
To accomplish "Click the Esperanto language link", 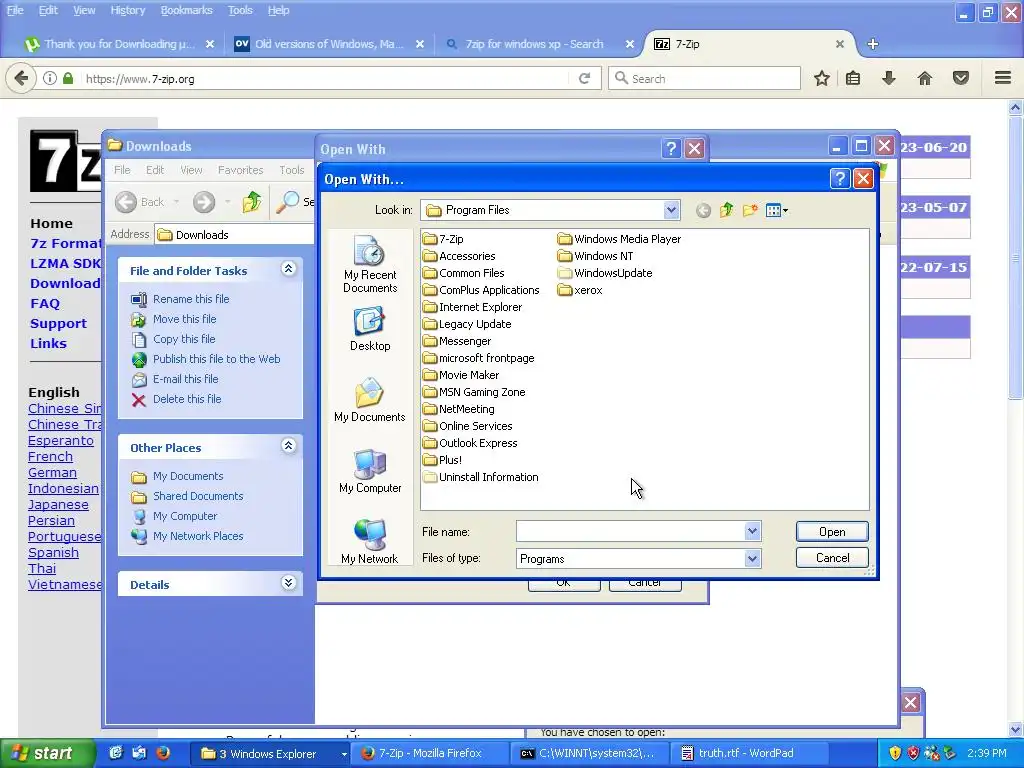I will (x=61, y=441).
